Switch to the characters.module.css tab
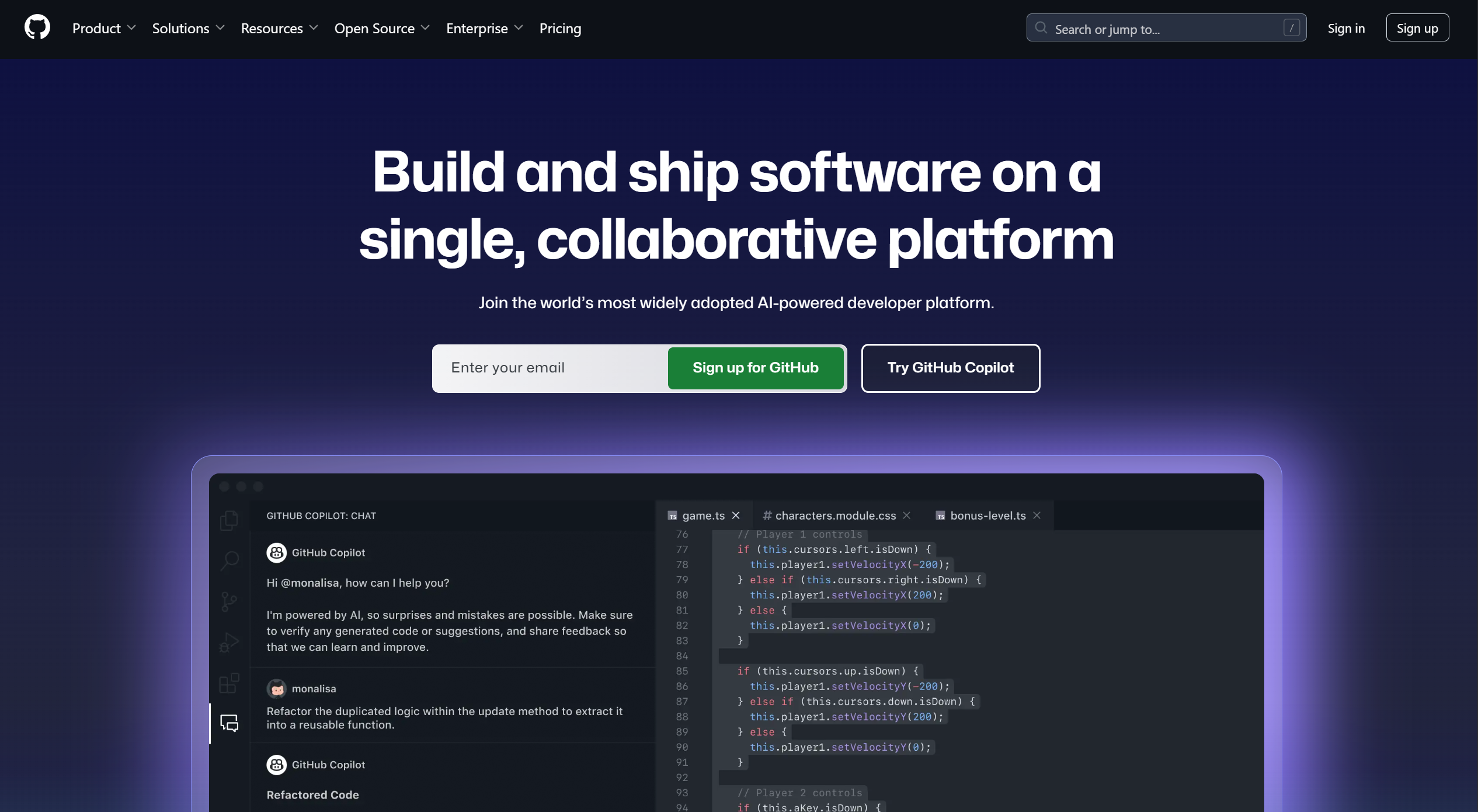Screen dimensions: 1478x812 [x=835, y=515]
